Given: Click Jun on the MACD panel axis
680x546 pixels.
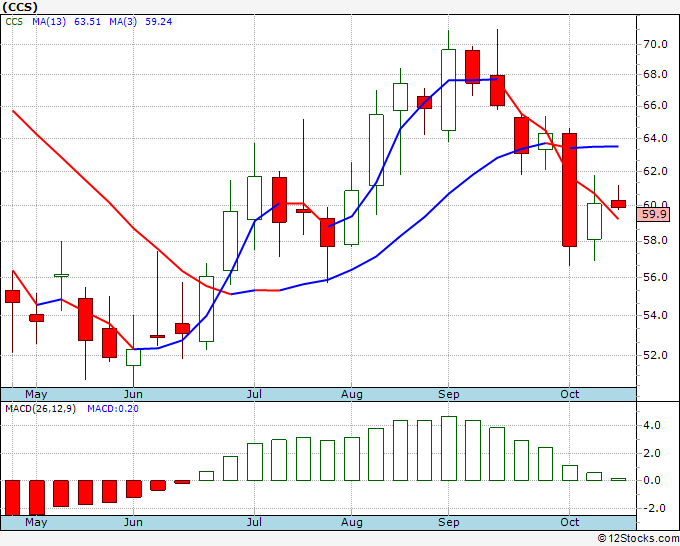Looking at the screenshot, I should (x=133, y=522).
